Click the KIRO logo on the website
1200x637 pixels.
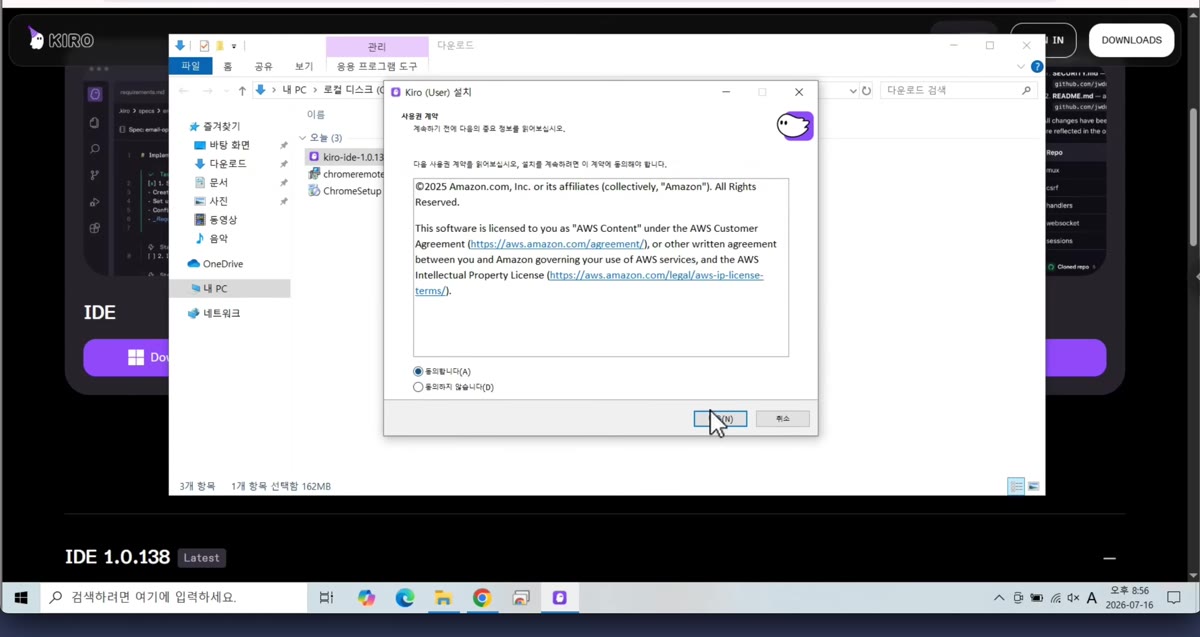61,39
